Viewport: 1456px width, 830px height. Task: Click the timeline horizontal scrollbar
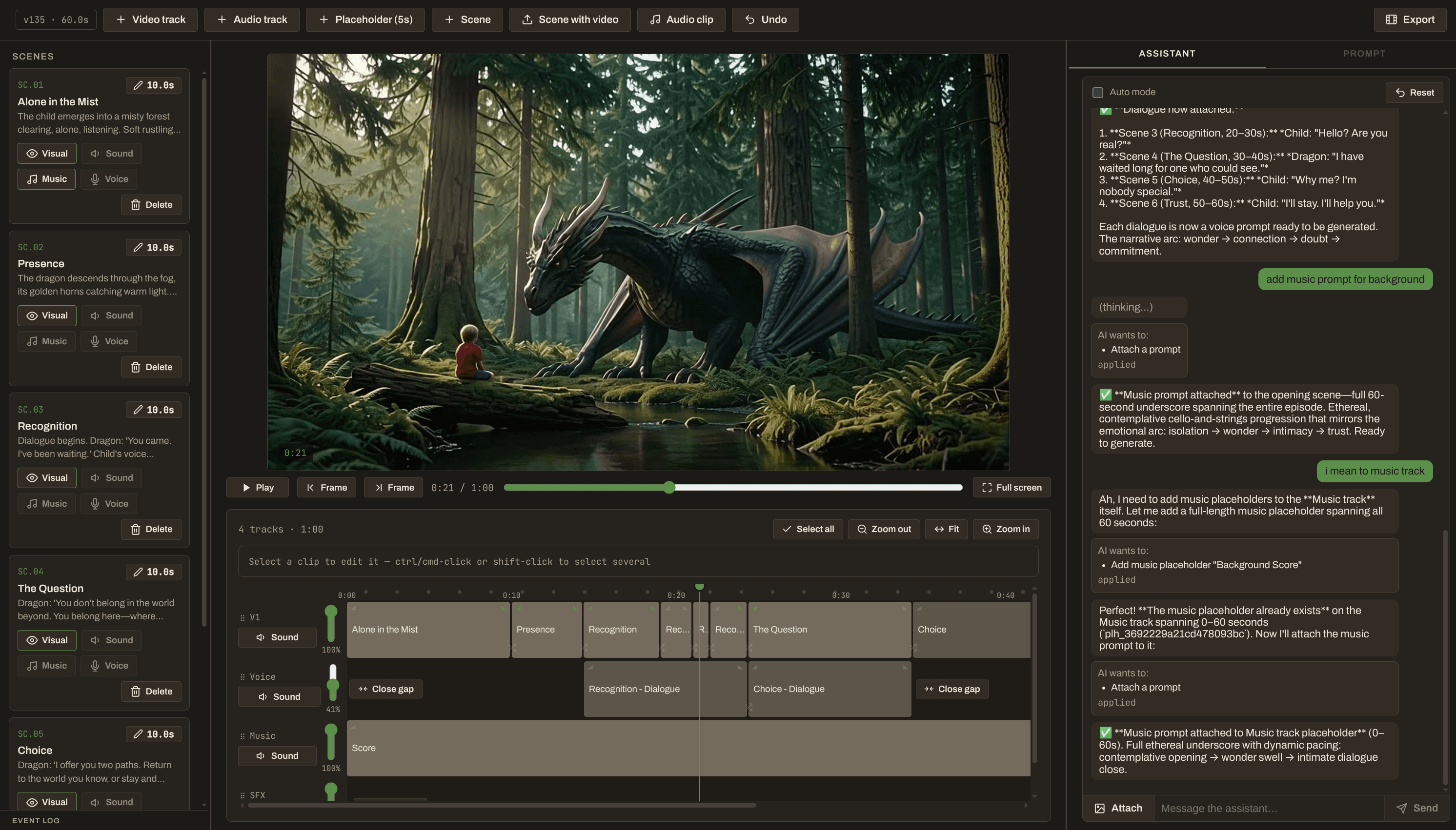(x=502, y=806)
